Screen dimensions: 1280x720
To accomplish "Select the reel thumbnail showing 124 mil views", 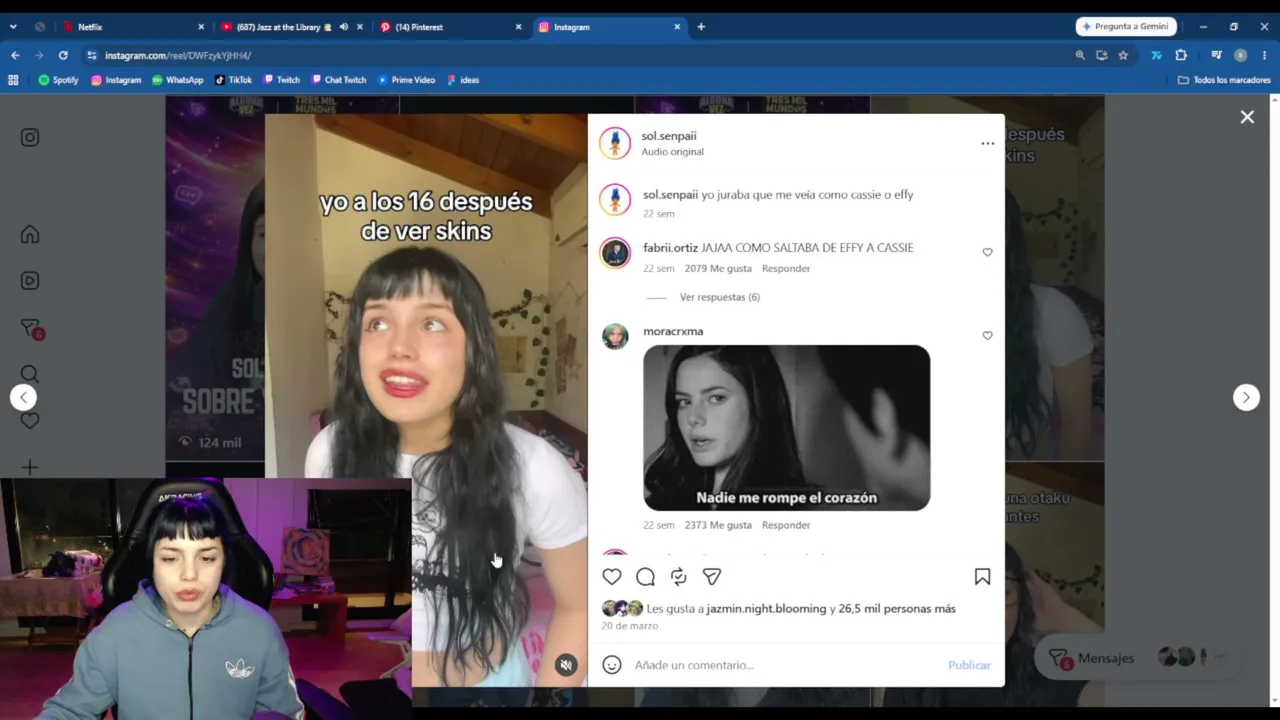I will click(215, 278).
